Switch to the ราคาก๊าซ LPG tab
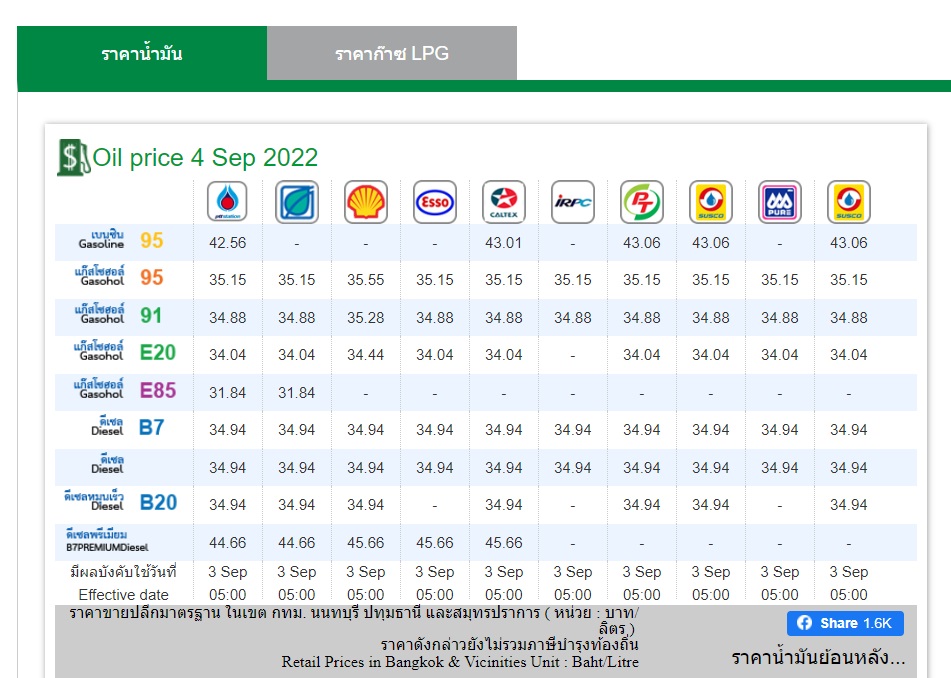951x678 pixels. click(x=392, y=53)
